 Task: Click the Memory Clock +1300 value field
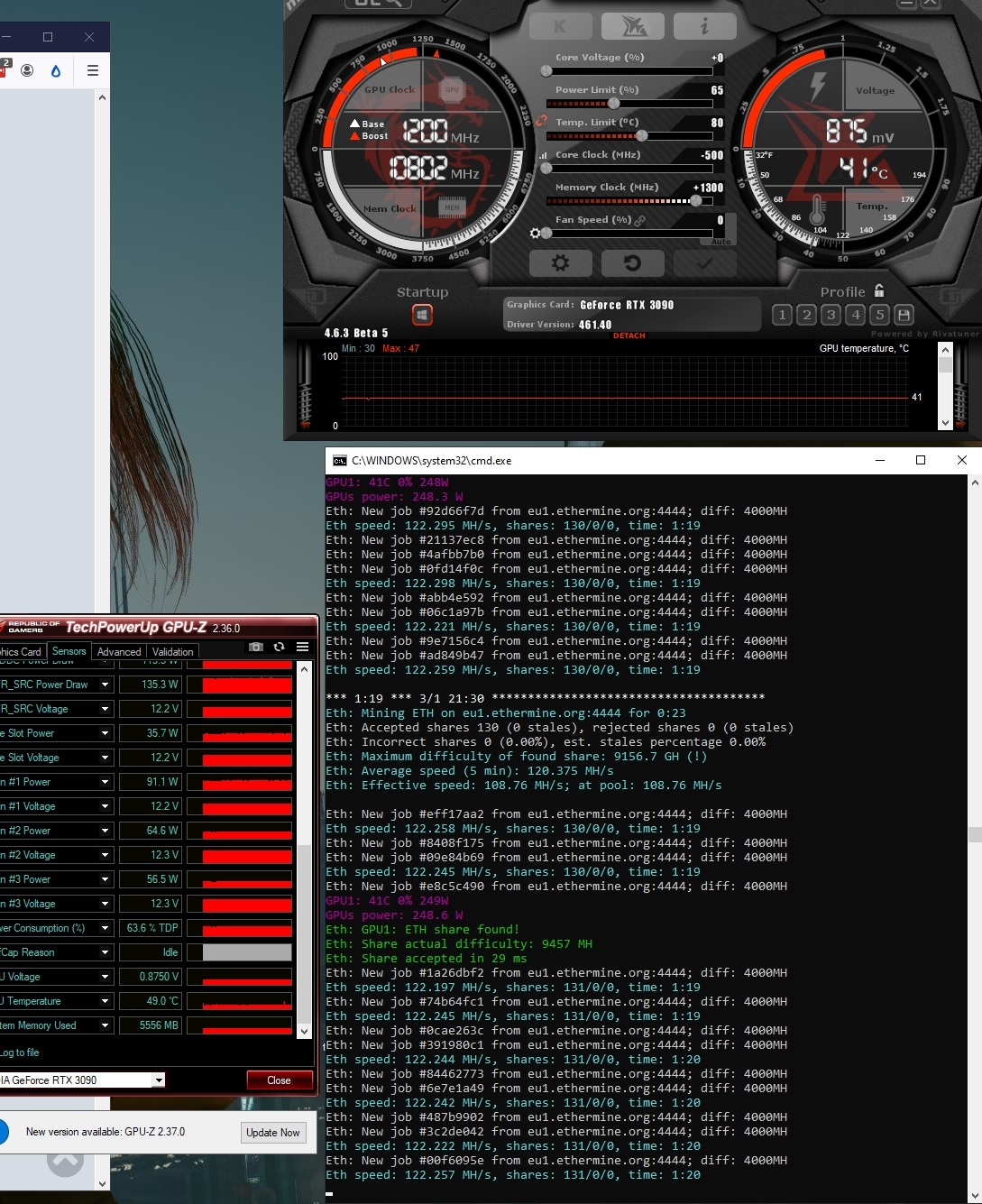pyautogui.click(x=708, y=188)
